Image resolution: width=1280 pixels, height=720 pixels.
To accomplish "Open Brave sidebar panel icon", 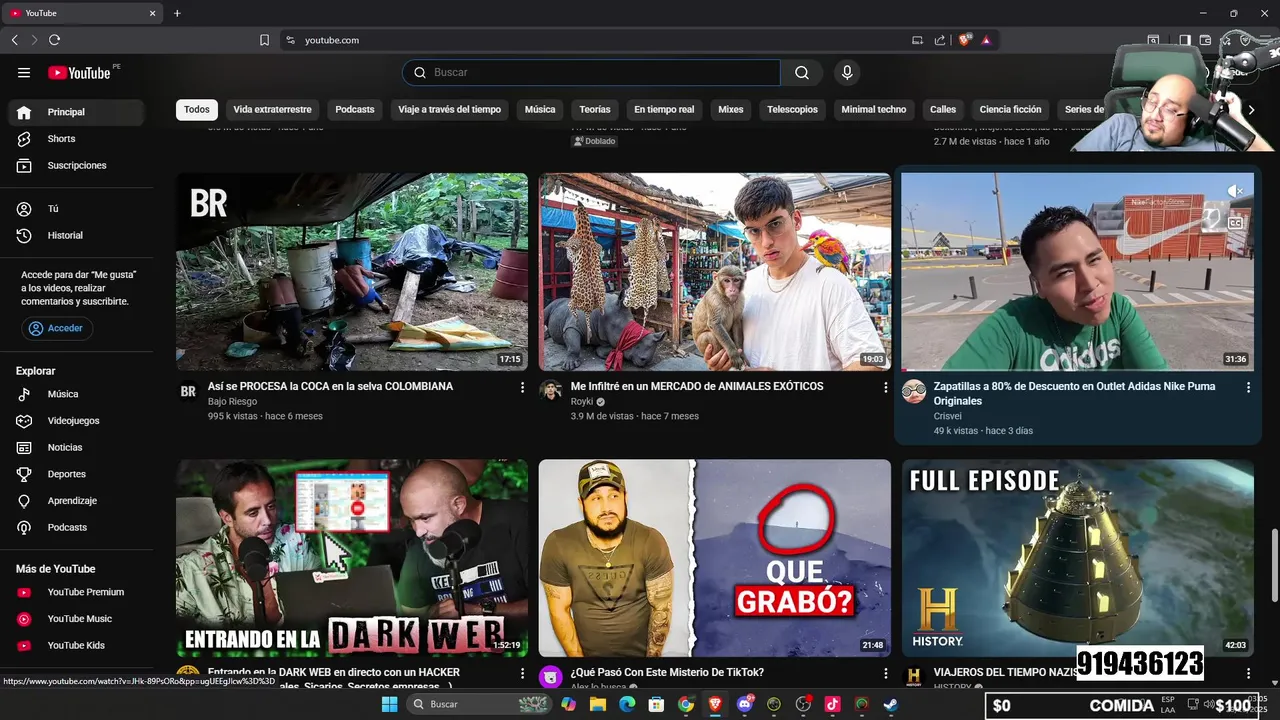I will pyautogui.click(x=1184, y=40).
